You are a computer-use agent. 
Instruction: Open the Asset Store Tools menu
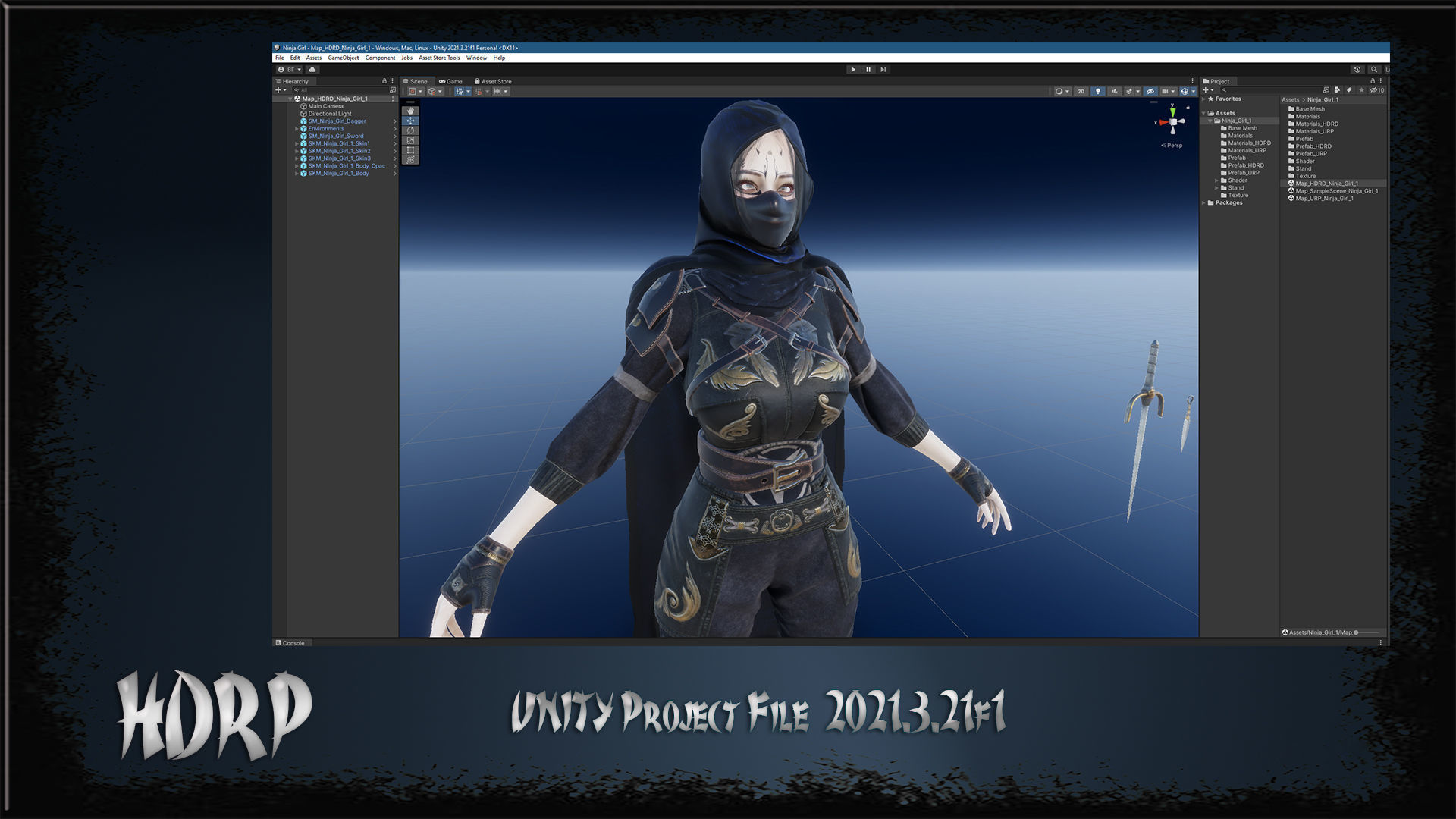click(439, 58)
